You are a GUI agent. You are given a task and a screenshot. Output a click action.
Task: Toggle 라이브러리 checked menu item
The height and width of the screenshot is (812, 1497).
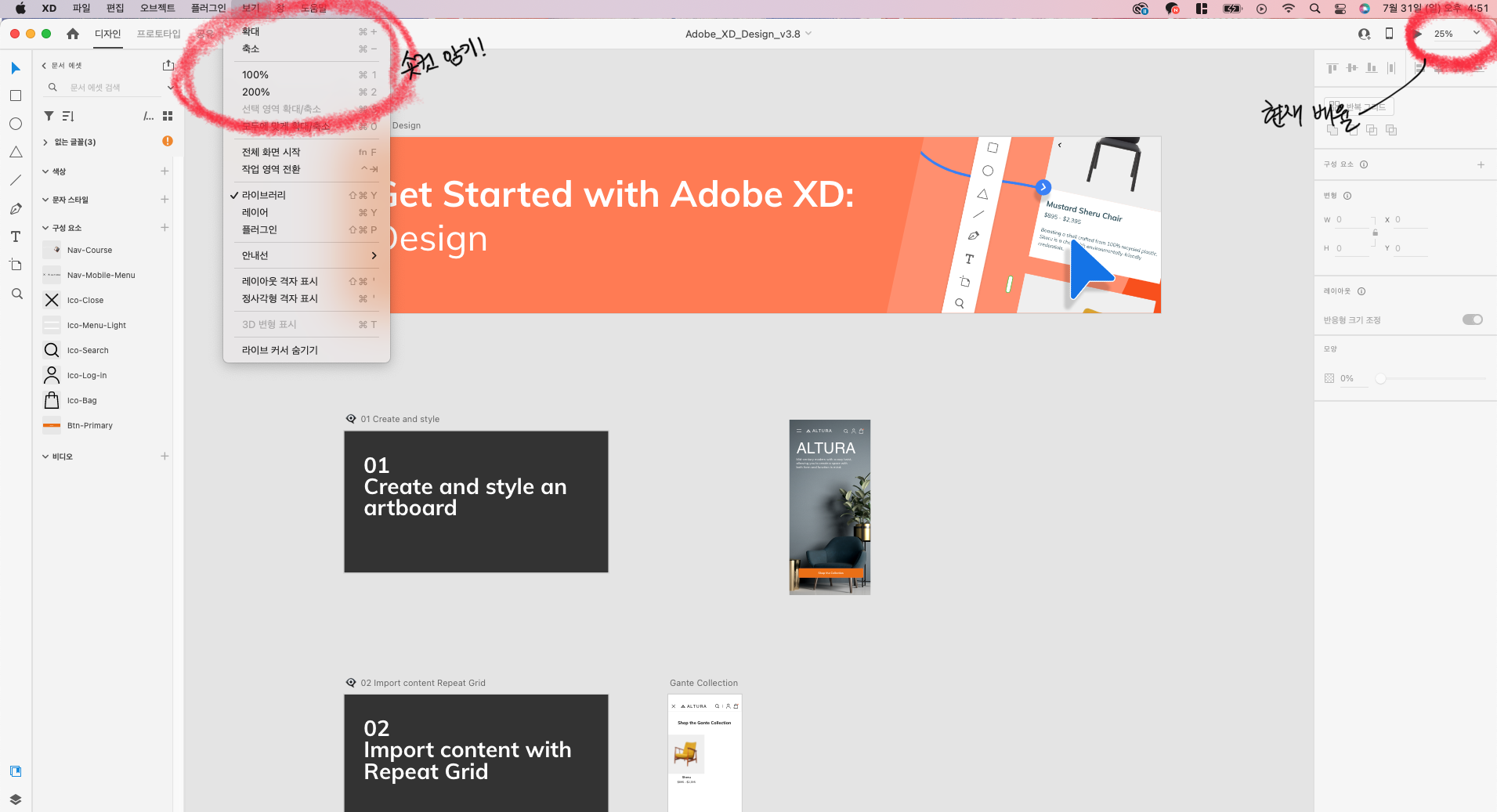(306, 195)
